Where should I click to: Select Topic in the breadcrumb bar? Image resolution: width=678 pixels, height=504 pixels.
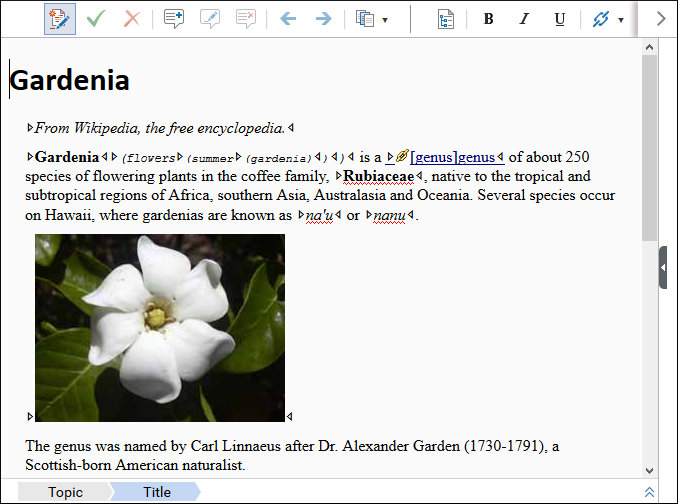click(65, 492)
